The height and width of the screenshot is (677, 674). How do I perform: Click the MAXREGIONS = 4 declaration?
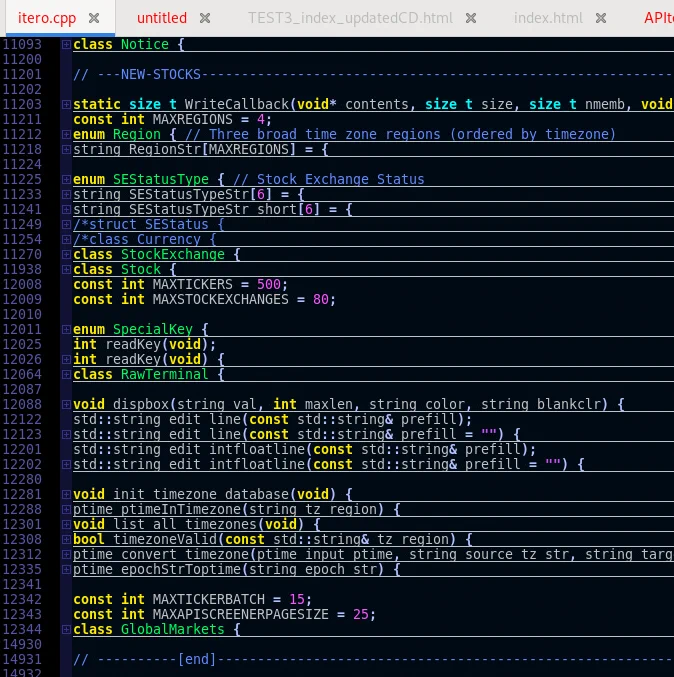[x=172, y=120]
